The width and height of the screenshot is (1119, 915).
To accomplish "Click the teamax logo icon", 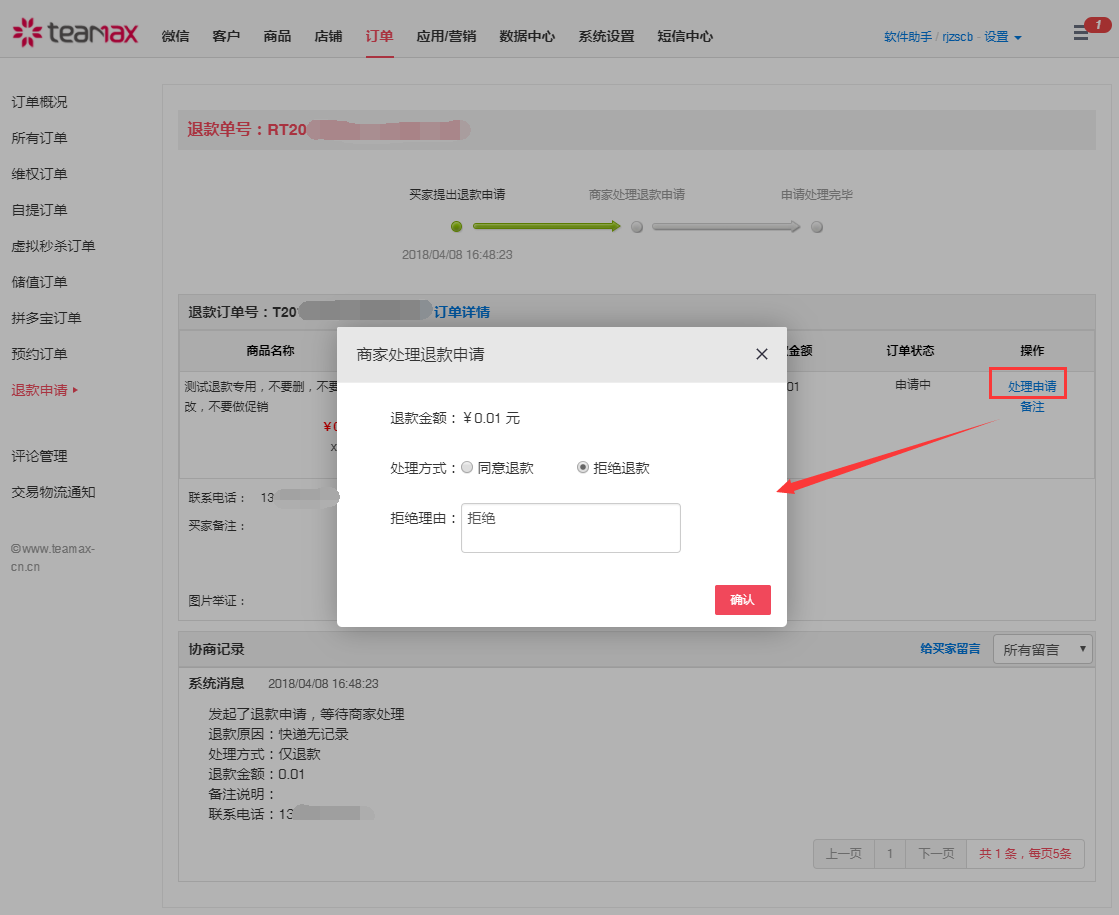I will click(x=28, y=33).
